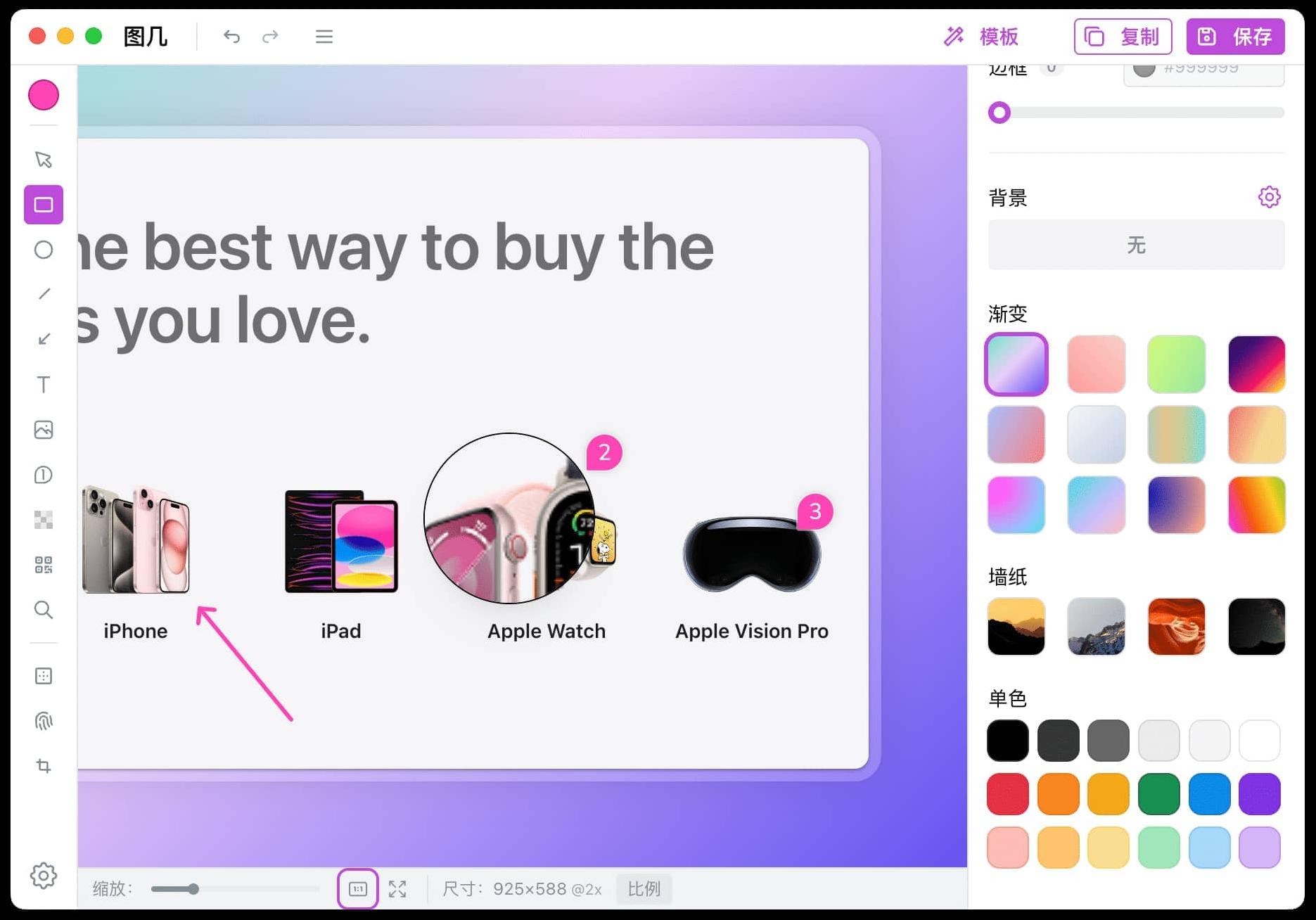This screenshot has height=920, width=1316.
Task: Select the navy-peach gradient swatch
Action: pyautogui.click(x=1177, y=505)
